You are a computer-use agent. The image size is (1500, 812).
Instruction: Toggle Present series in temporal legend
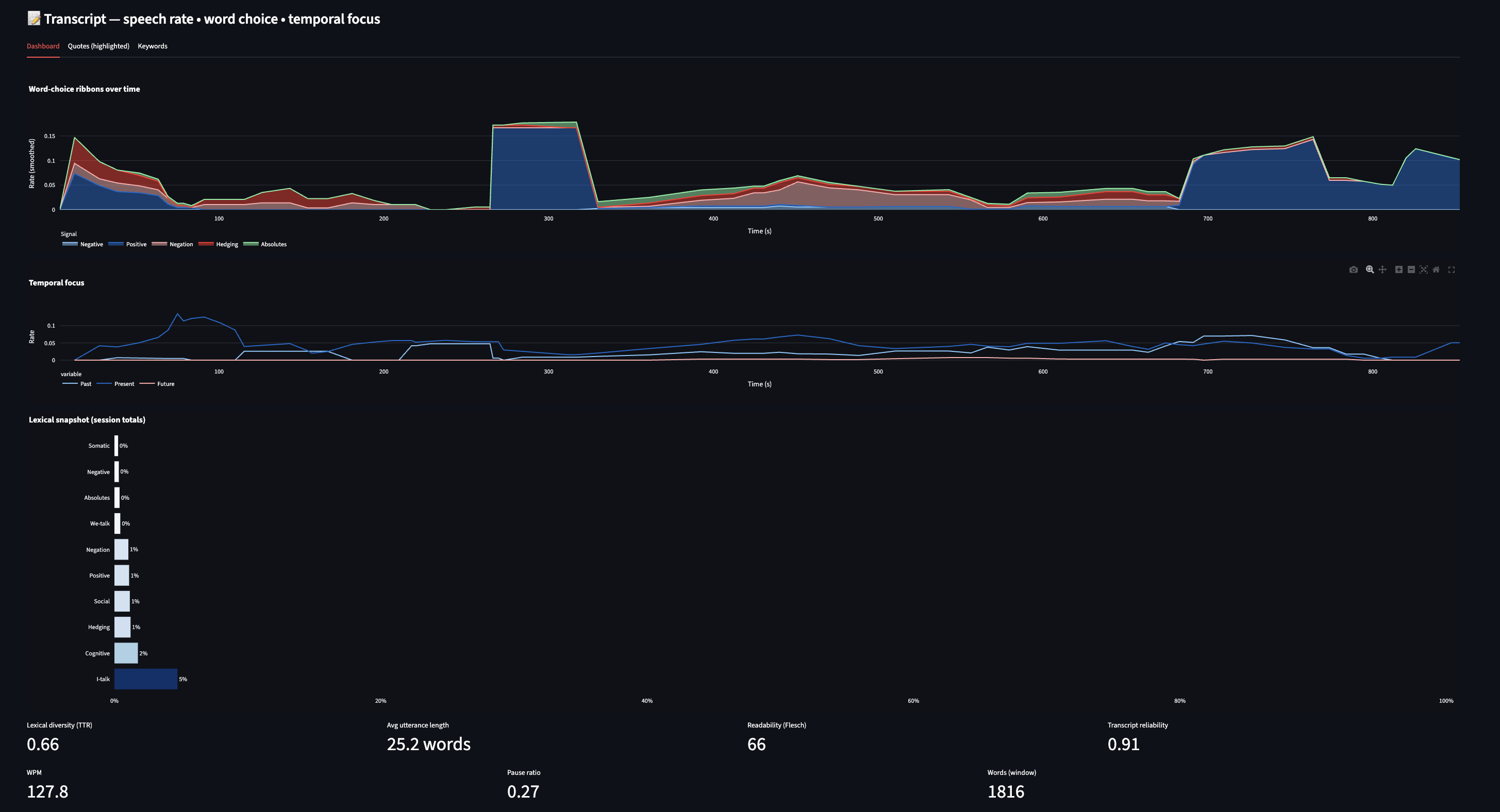(x=123, y=384)
